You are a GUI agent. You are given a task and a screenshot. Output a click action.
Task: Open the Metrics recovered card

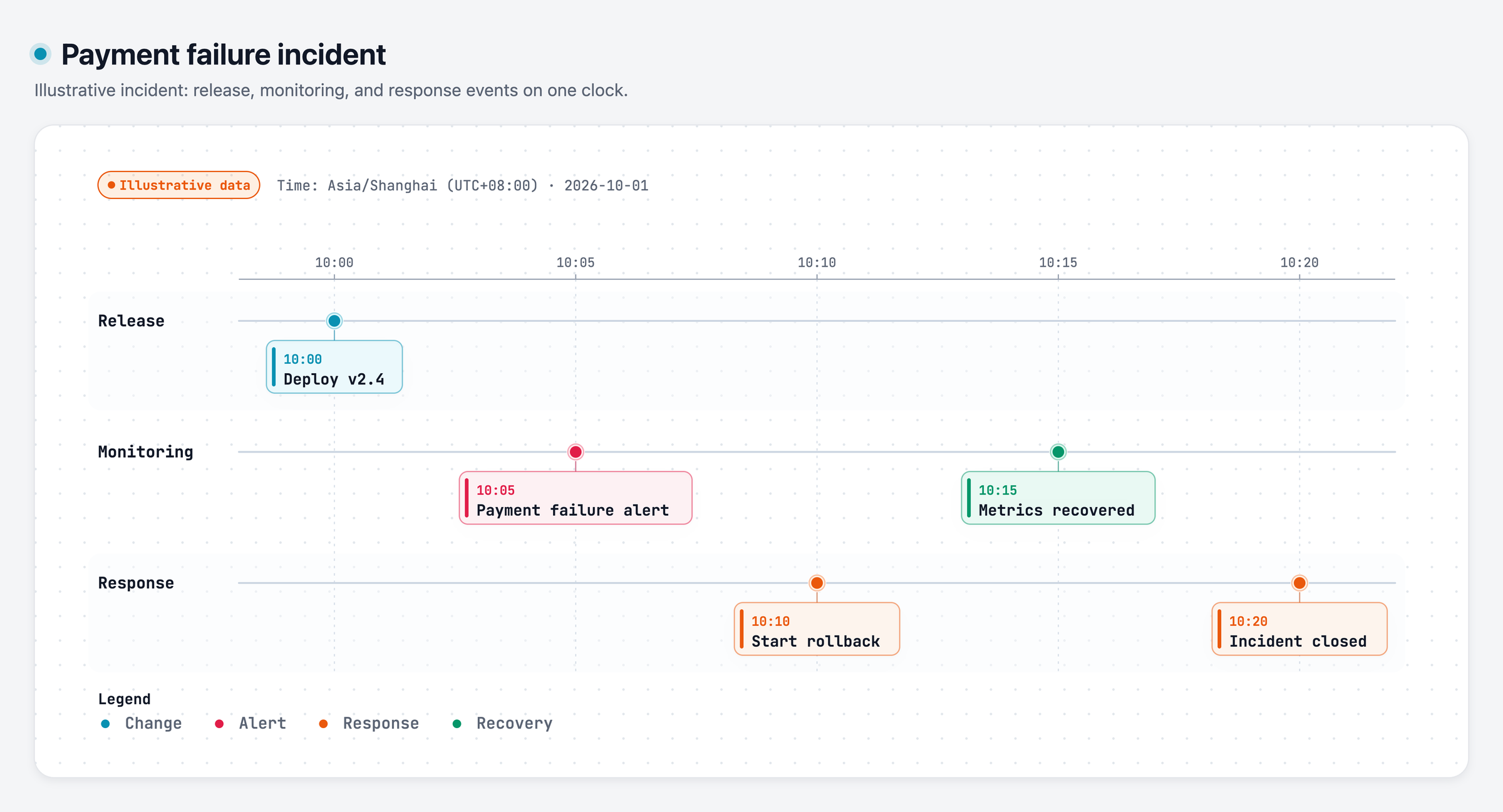(x=1058, y=498)
